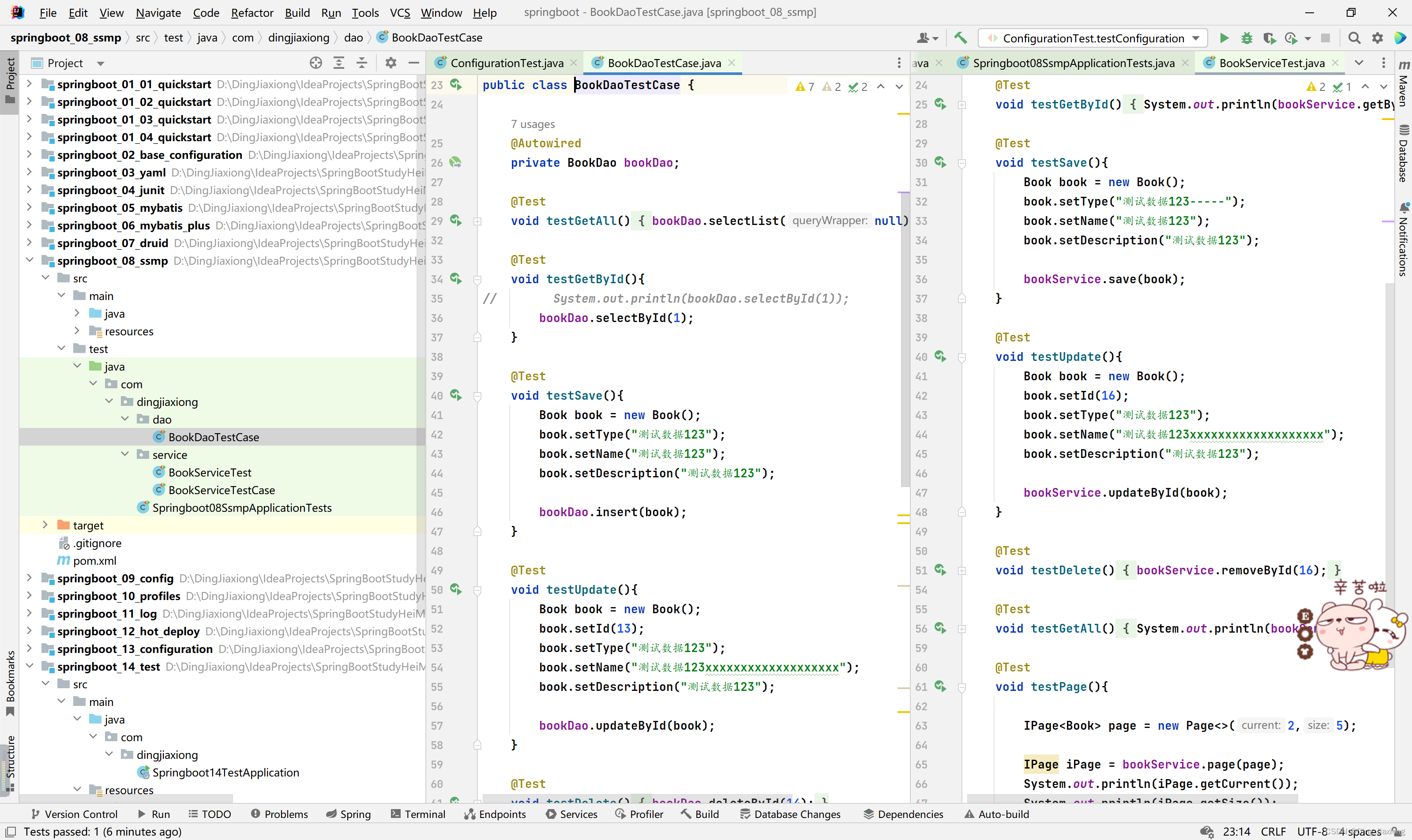The height and width of the screenshot is (840, 1412).
Task: Run testSave via gutter icon in BookDaoTestCase
Action: point(456,395)
